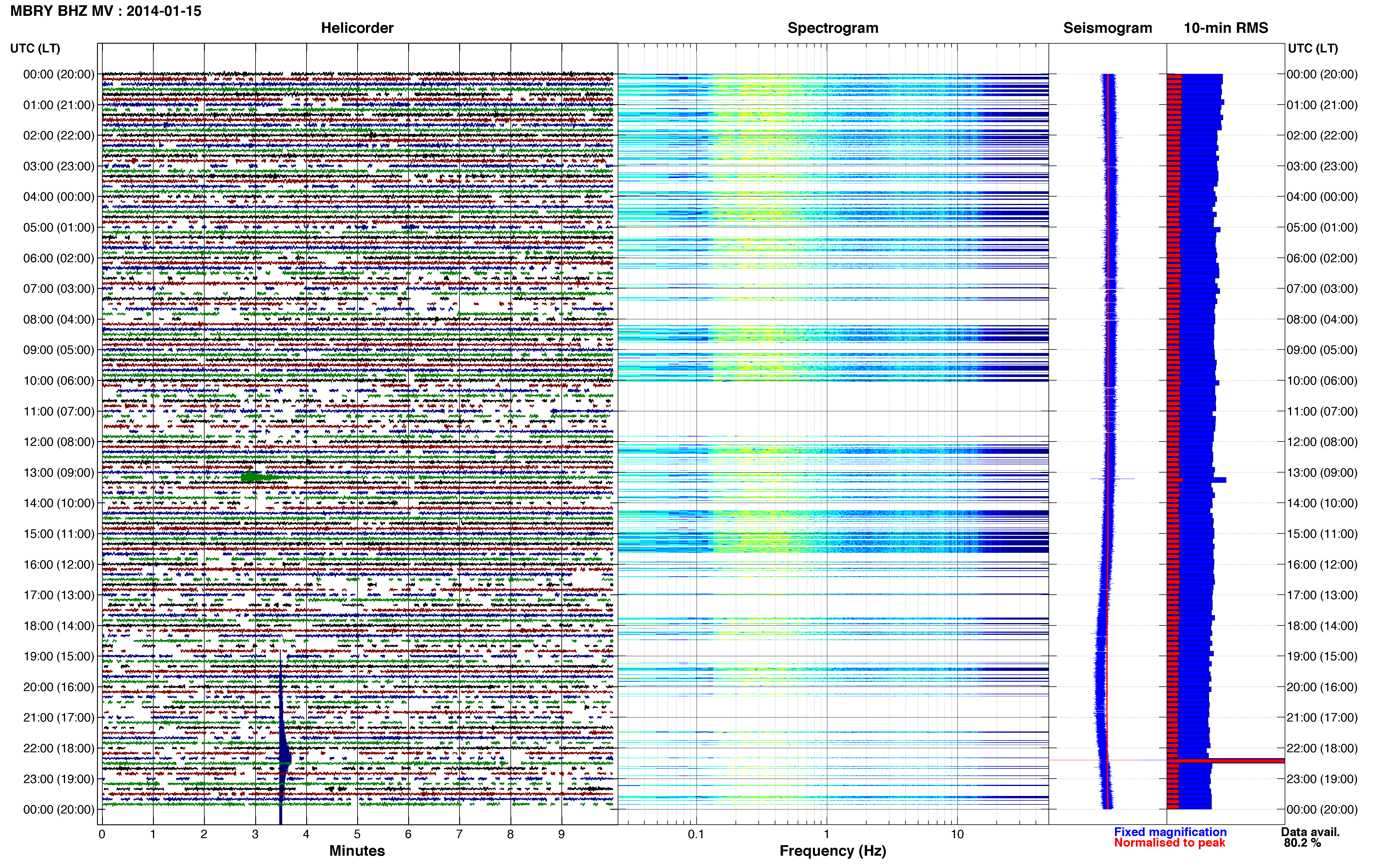Select the 10-min RMS panel heading
Image resolution: width=1389 pixels, height=868 pixels.
coord(1226,28)
